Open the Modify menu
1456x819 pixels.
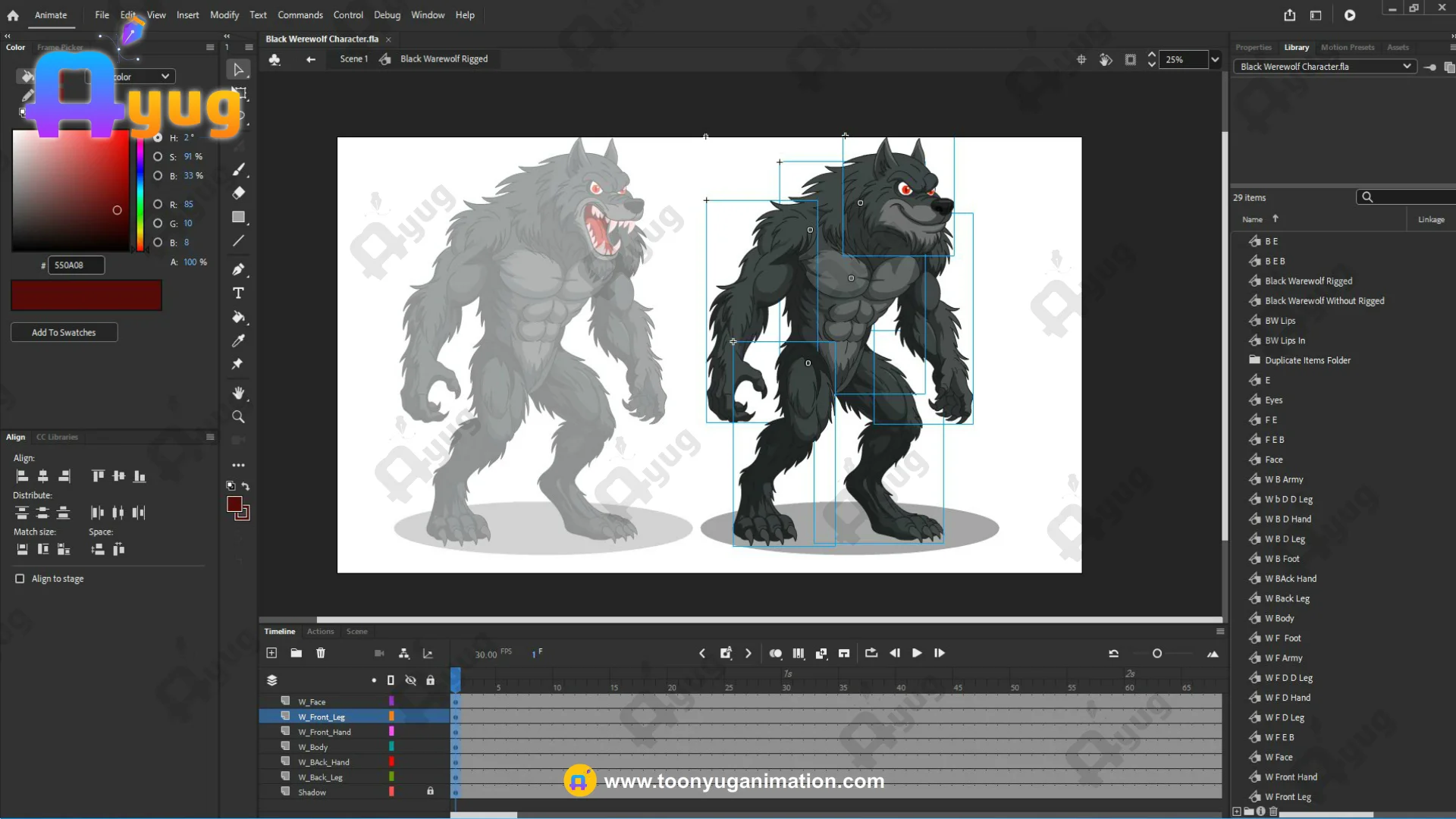tap(224, 15)
